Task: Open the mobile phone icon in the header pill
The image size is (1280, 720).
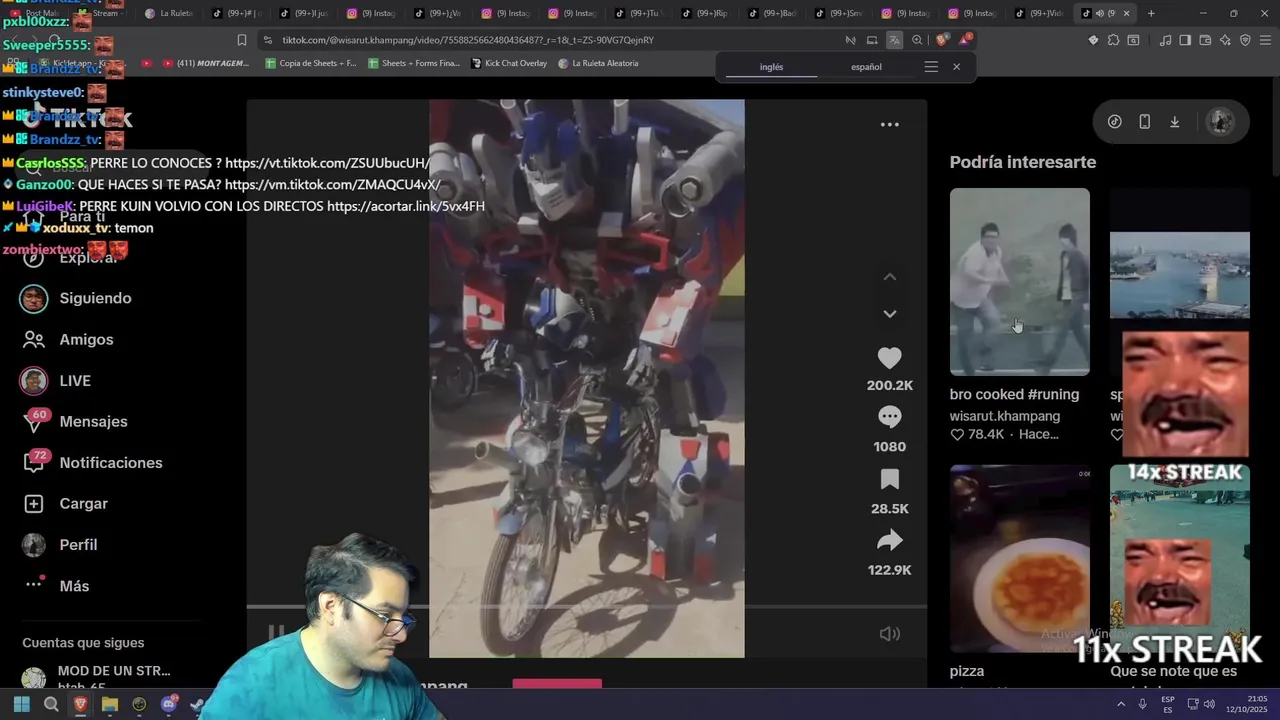Action: coord(1144,121)
